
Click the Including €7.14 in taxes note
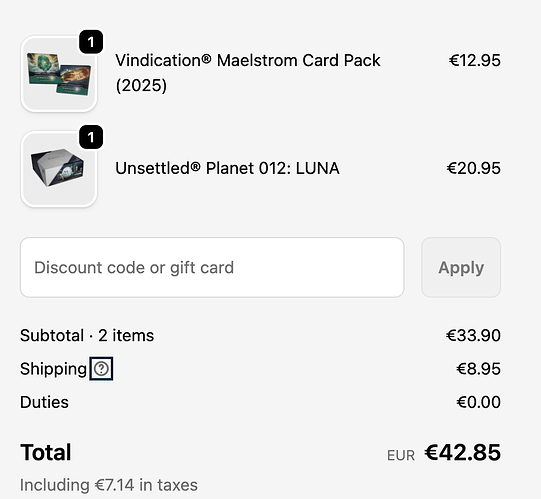pyautogui.click(x=109, y=485)
